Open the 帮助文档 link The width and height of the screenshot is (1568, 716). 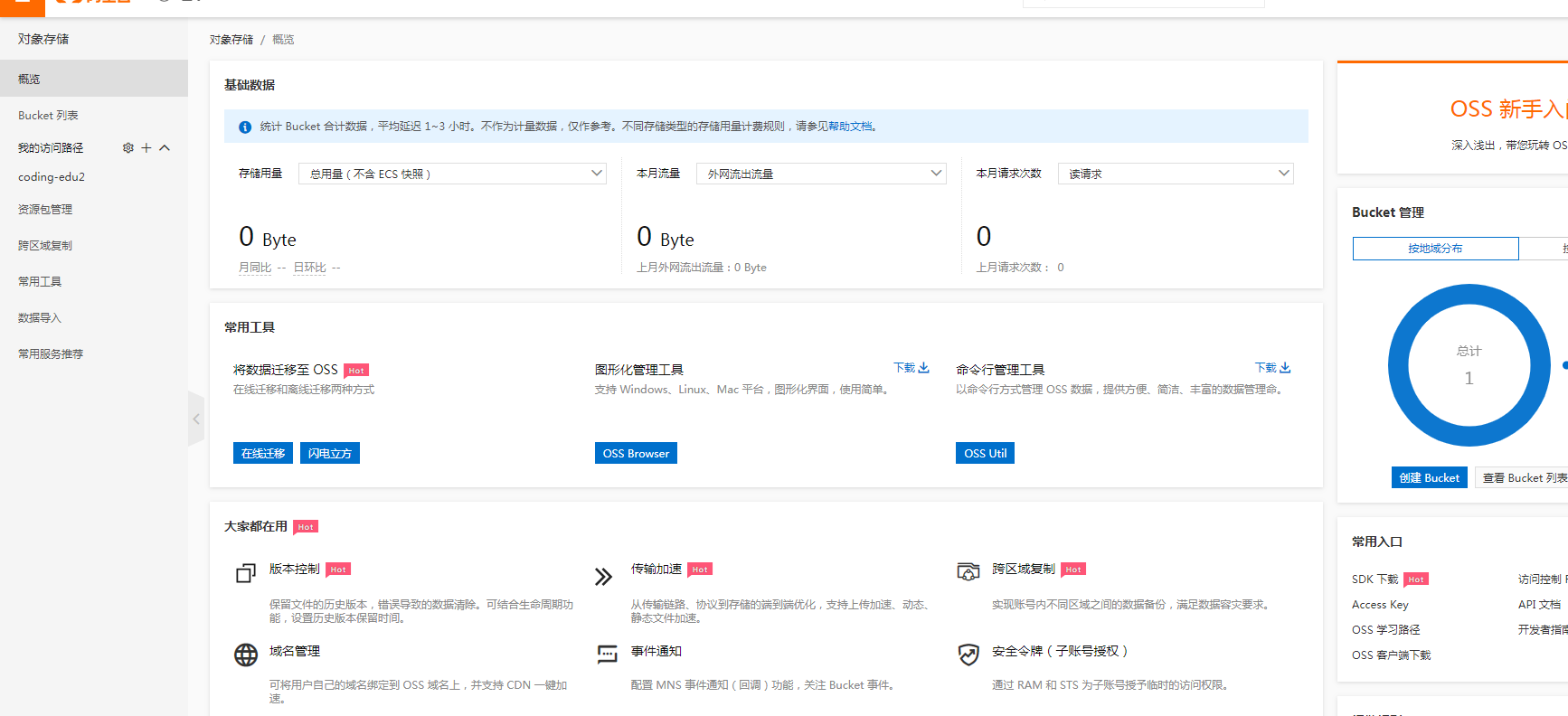pyautogui.click(x=850, y=127)
